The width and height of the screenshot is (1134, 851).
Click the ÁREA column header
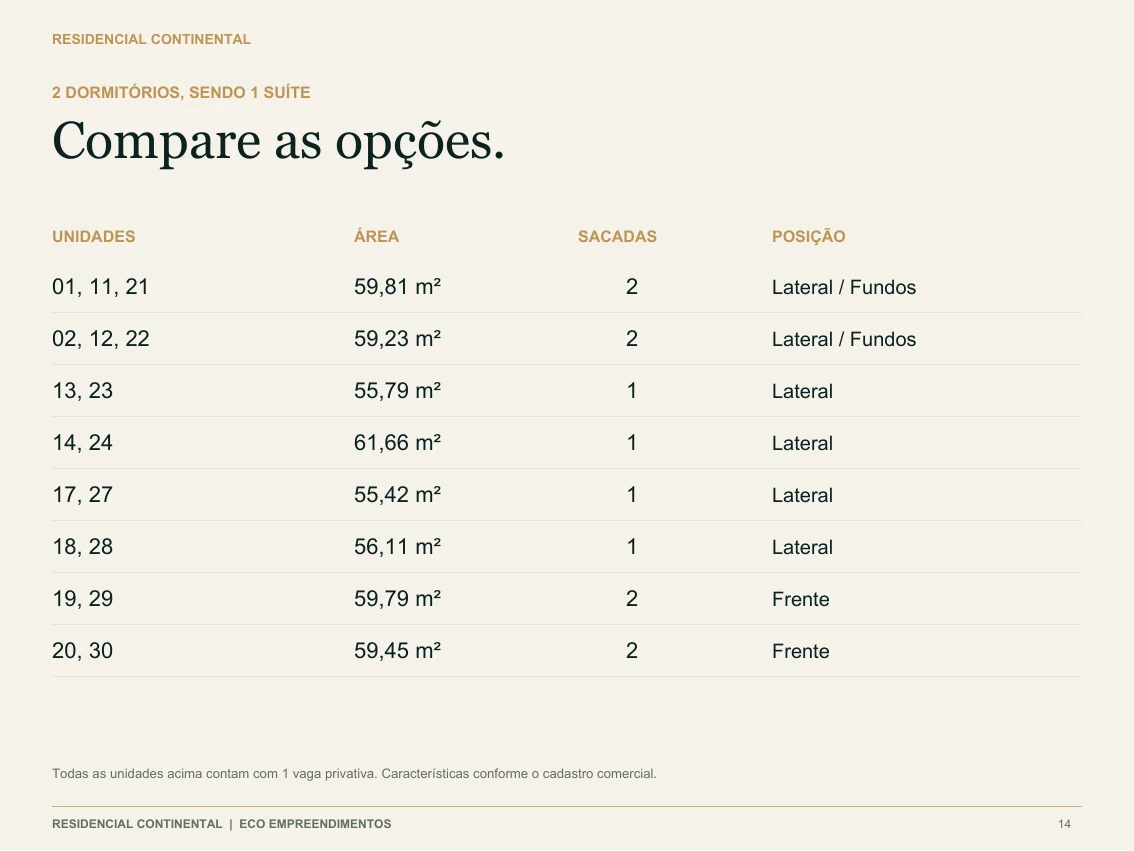pos(376,236)
